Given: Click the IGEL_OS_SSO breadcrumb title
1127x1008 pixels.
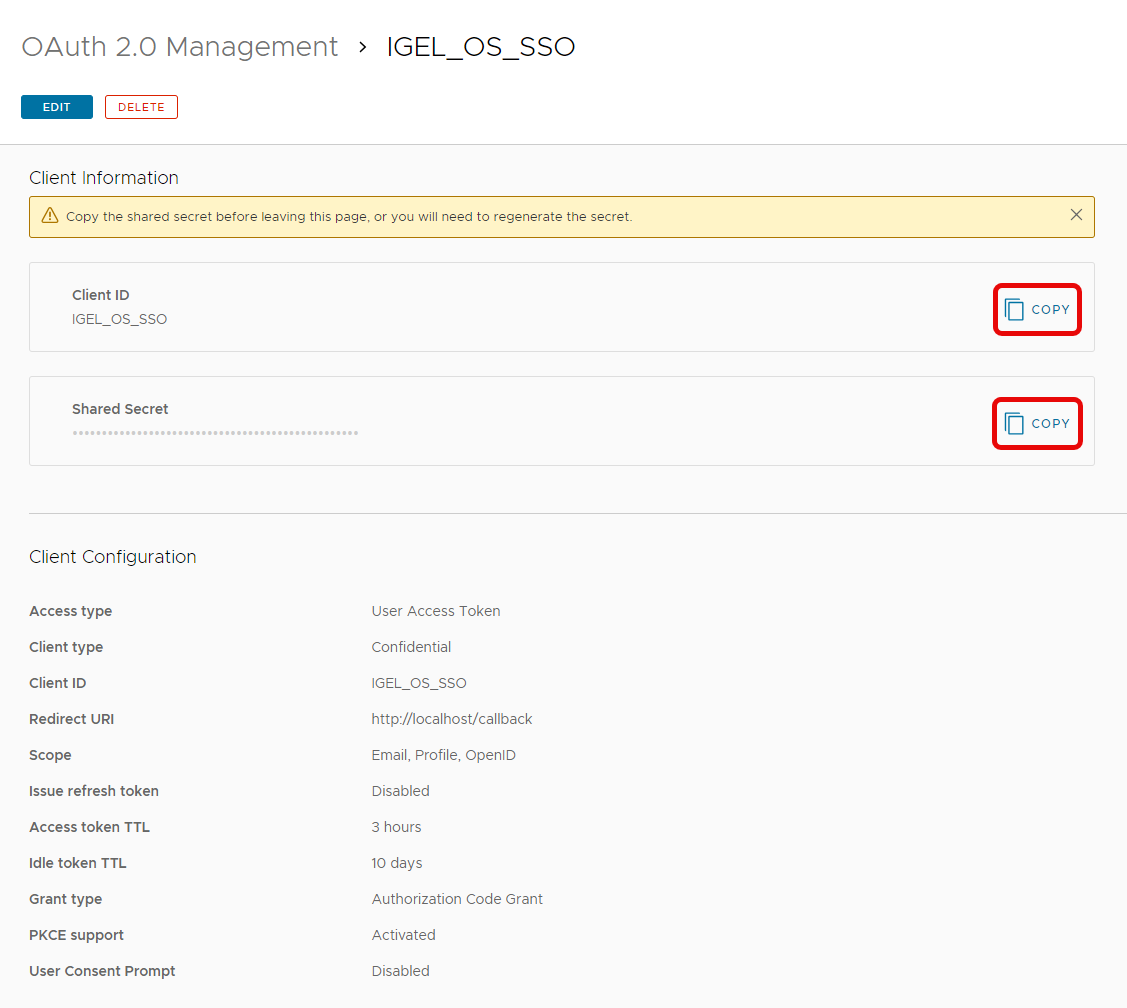Looking at the screenshot, I should 481,47.
